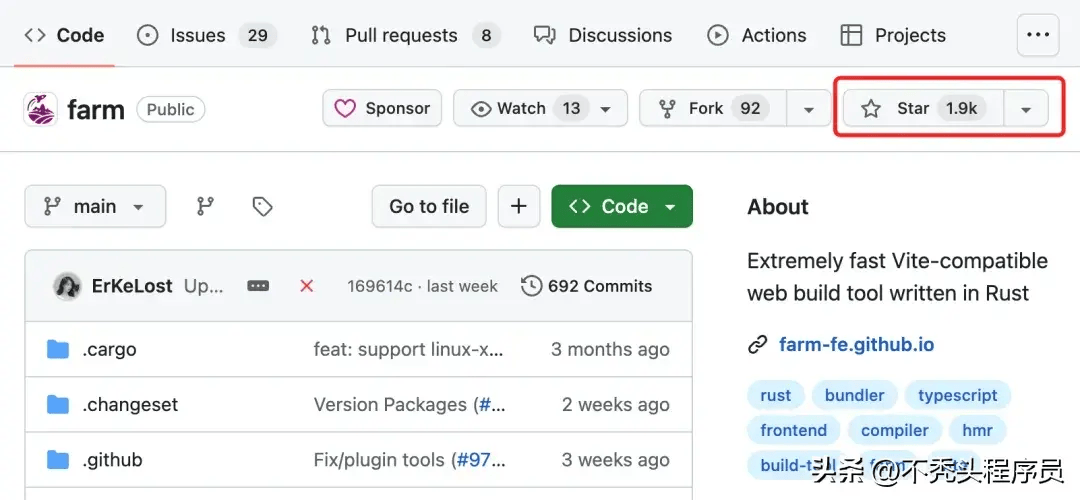The image size is (1080, 500).
Task: Select the rust topic tag
Action: tap(776, 395)
